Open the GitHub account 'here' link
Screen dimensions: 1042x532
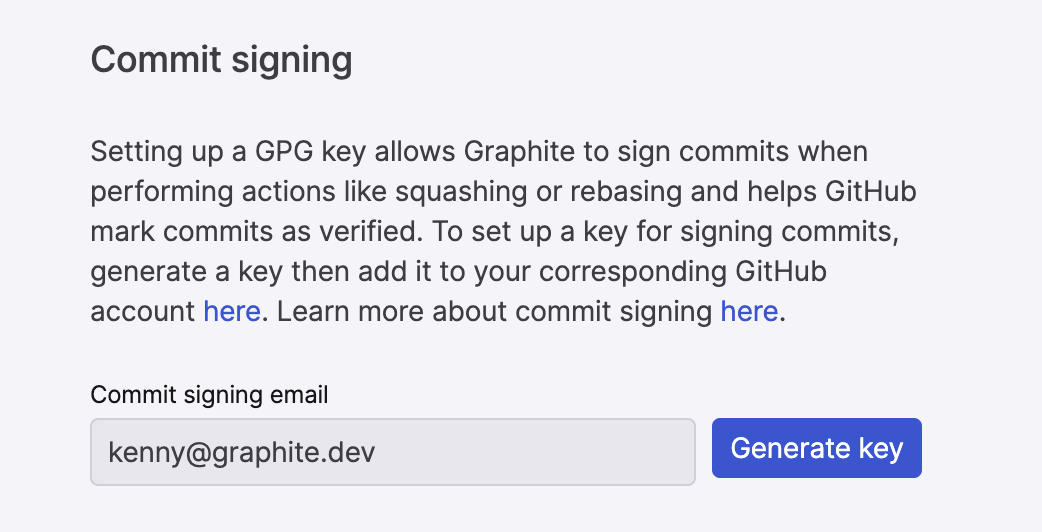(x=232, y=311)
